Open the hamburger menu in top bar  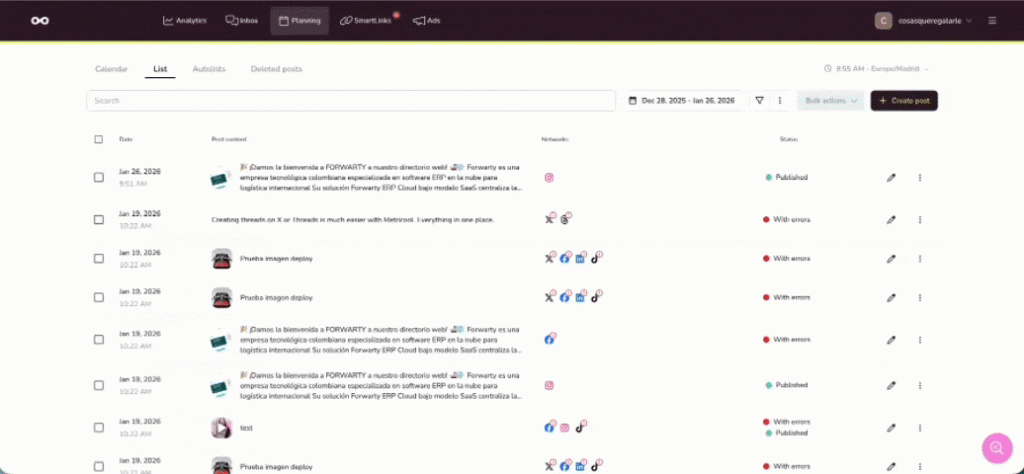[992, 20]
